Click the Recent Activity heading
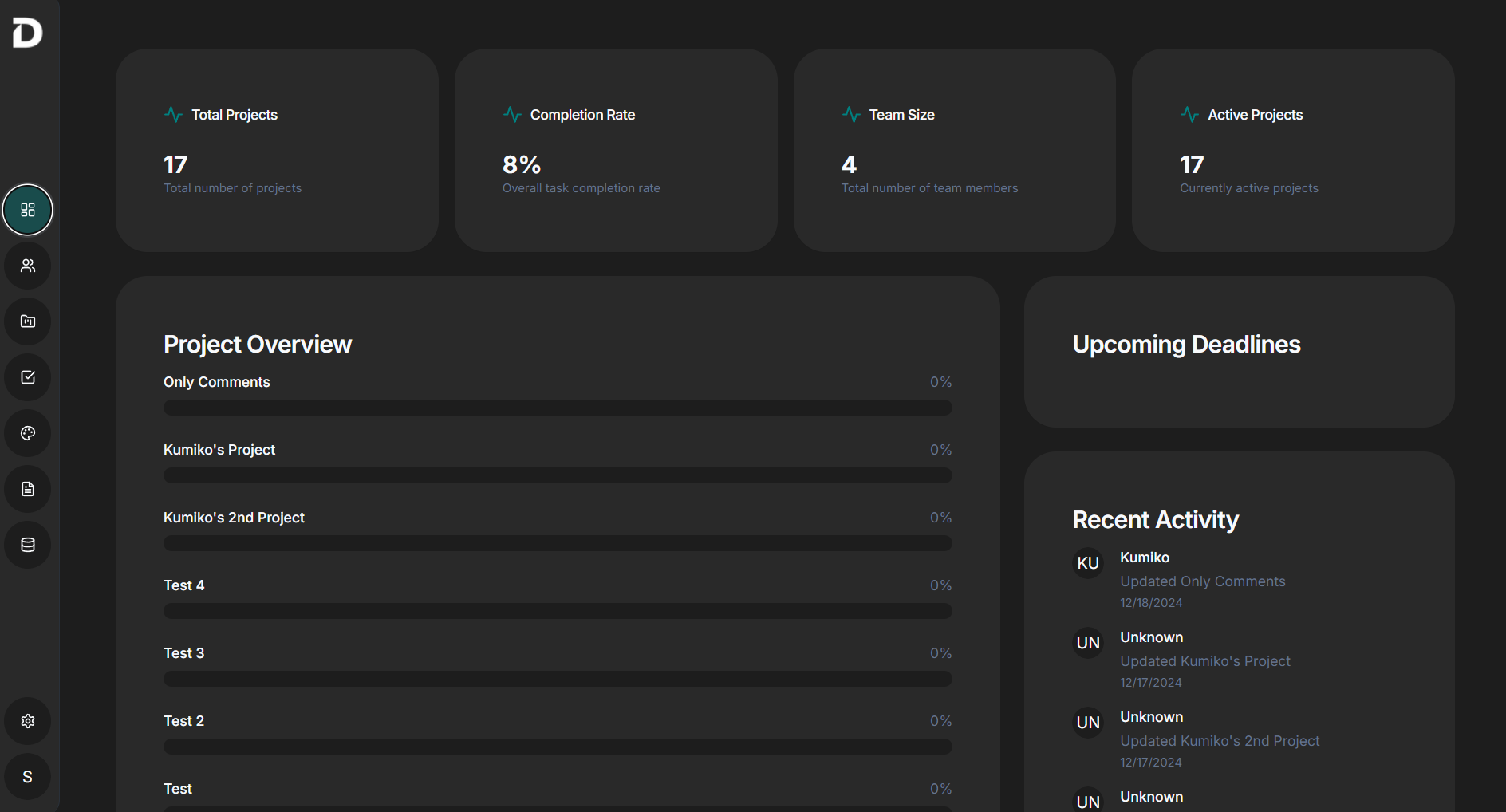Viewport: 1506px width, 812px height. (1155, 519)
